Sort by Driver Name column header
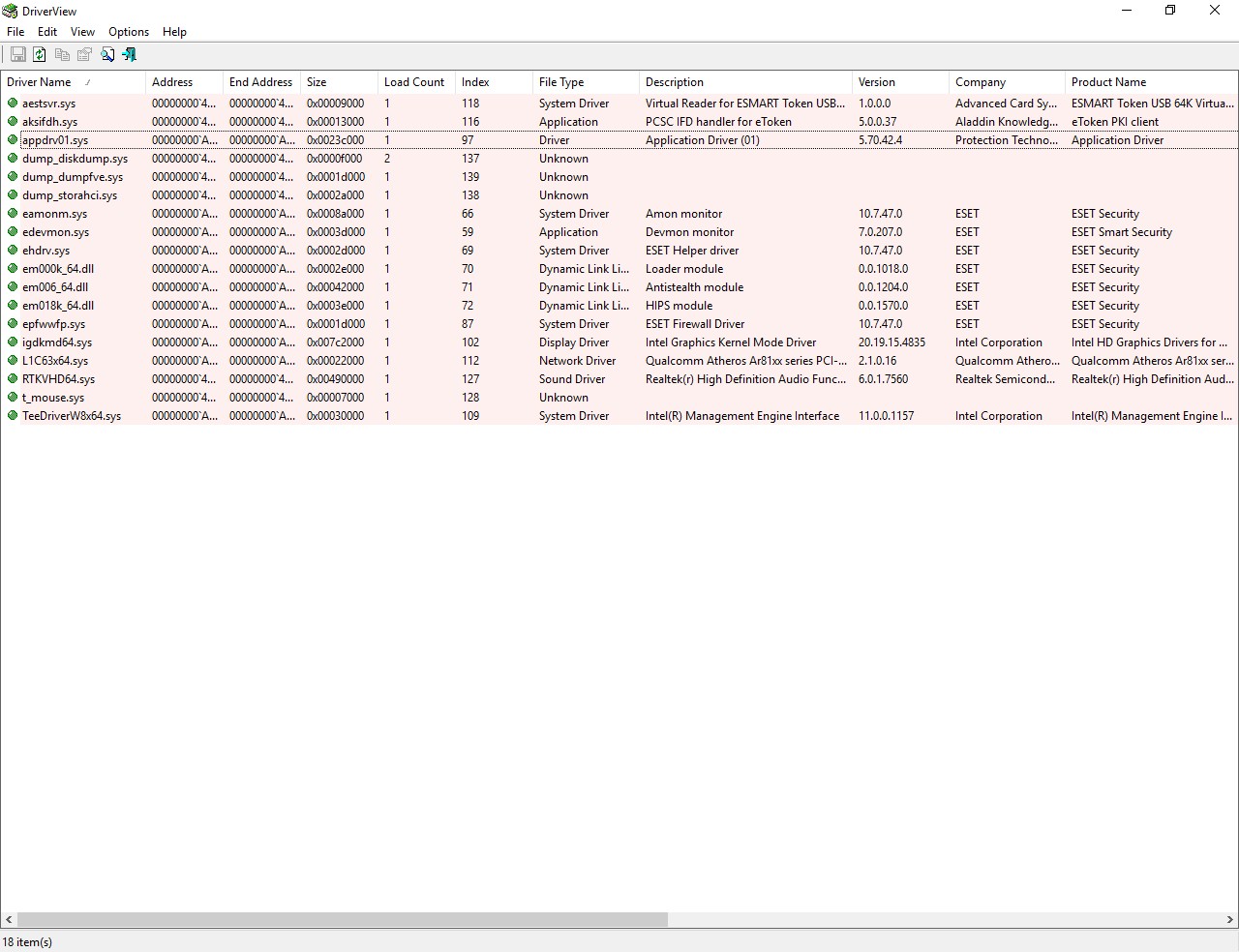Viewport: 1239px width, 952px height. click(x=39, y=82)
